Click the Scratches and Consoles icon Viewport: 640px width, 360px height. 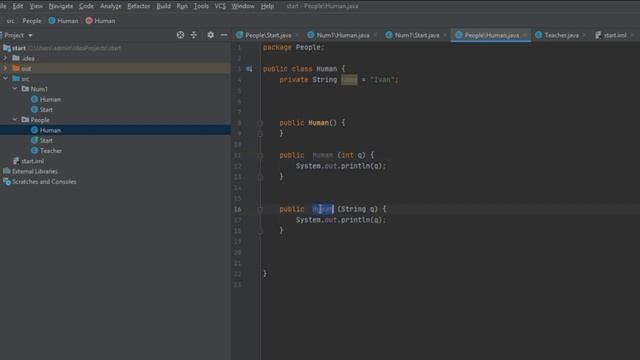[x=7, y=182]
